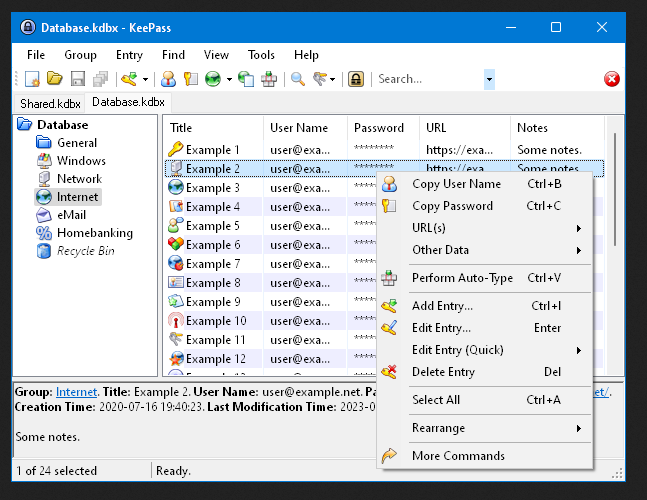Select the Network group
647x500 pixels.
click(x=79, y=179)
